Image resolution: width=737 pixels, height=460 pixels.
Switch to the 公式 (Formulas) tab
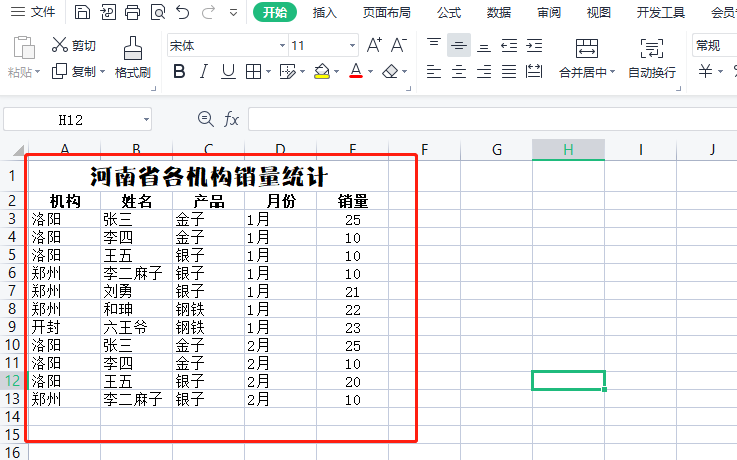449,13
